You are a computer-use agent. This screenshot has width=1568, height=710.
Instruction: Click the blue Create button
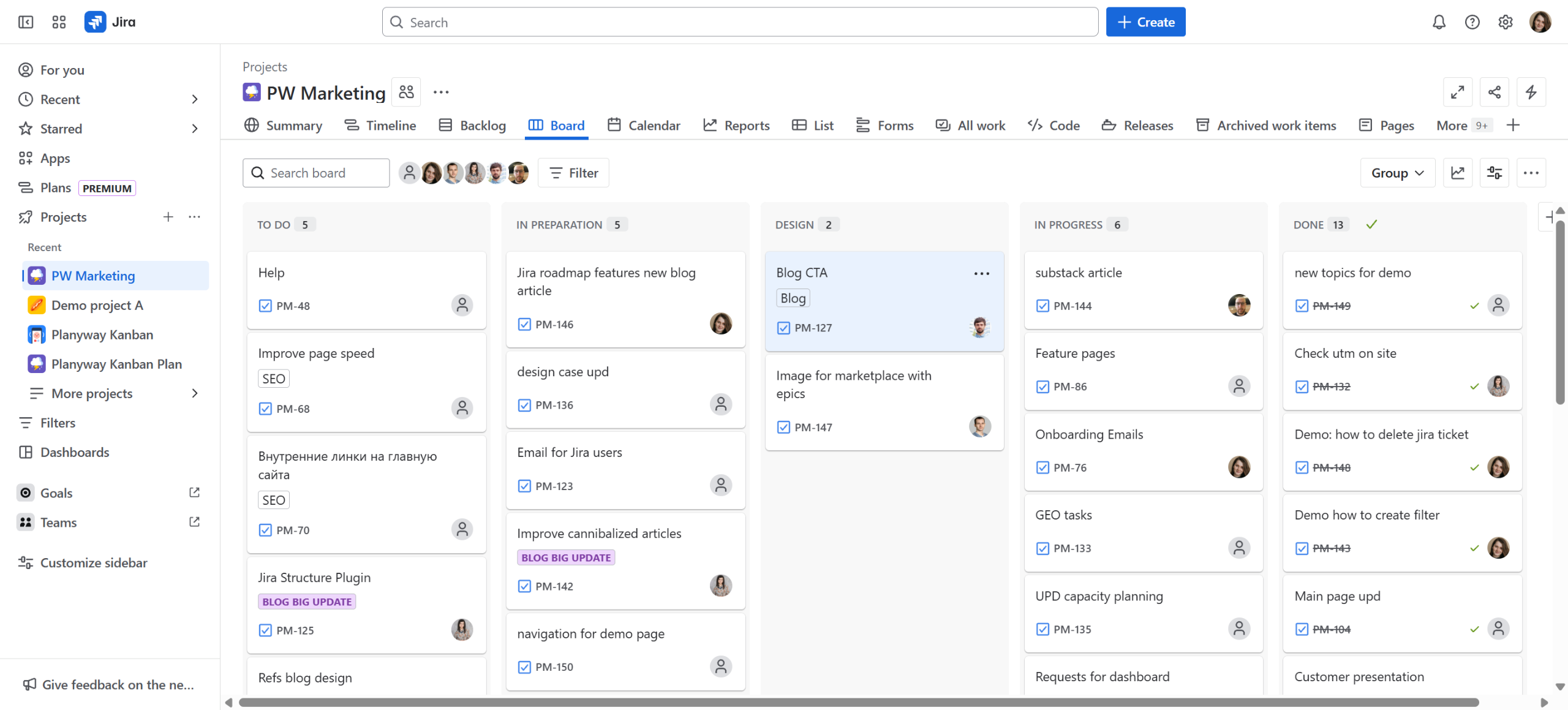[1145, 22]
